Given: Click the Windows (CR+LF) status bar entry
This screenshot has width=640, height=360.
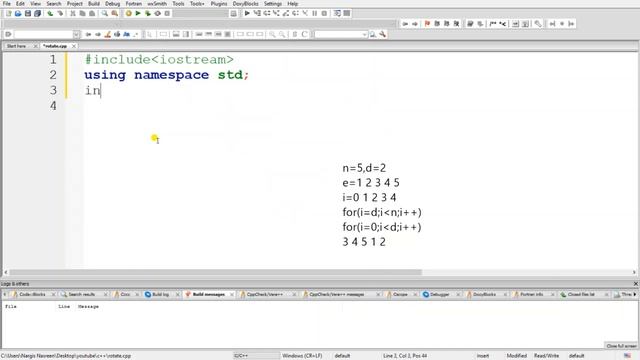Looking at the screenshot, I should click(302, 356).
